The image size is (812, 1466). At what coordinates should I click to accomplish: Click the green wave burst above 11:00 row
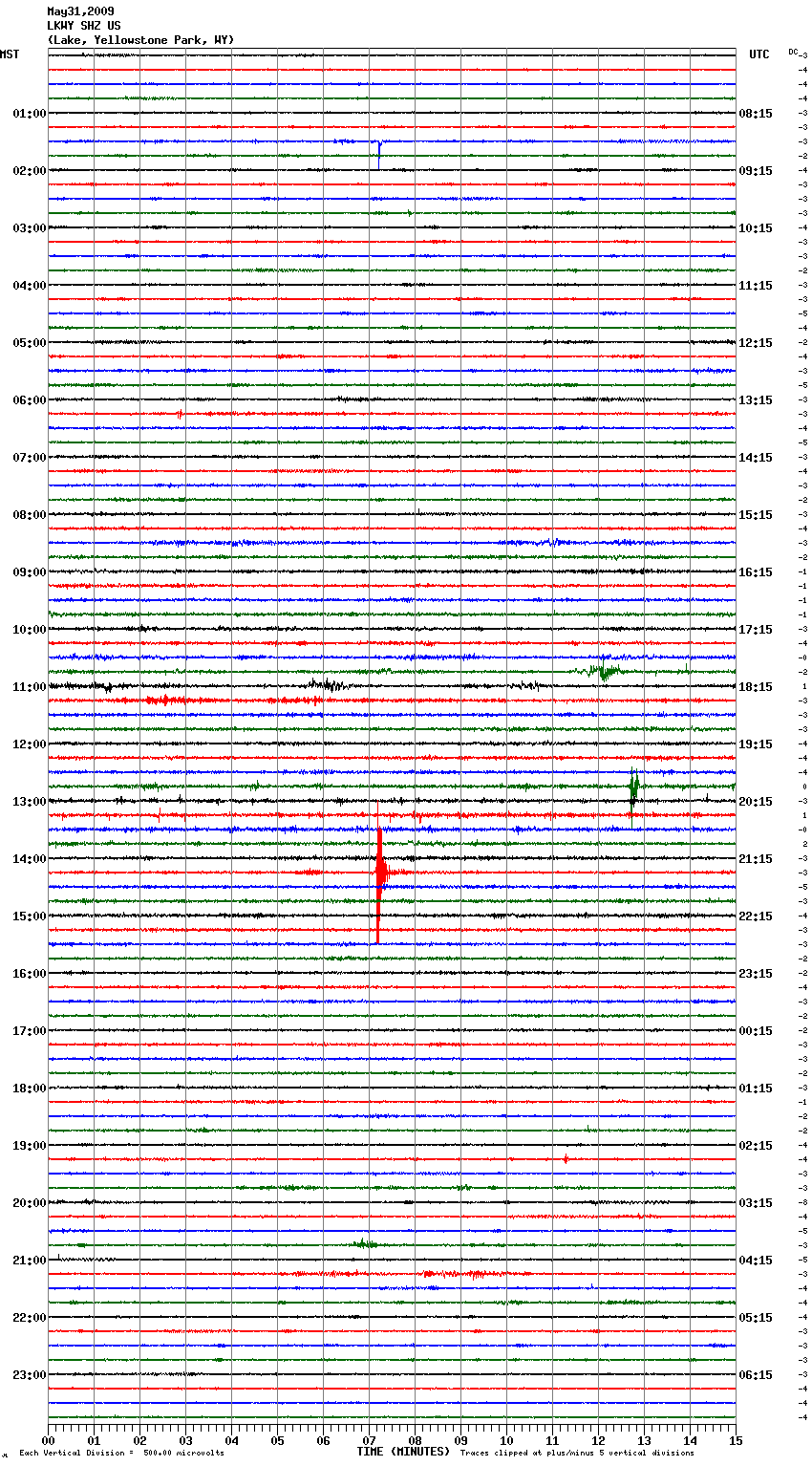tap(604, 671)
